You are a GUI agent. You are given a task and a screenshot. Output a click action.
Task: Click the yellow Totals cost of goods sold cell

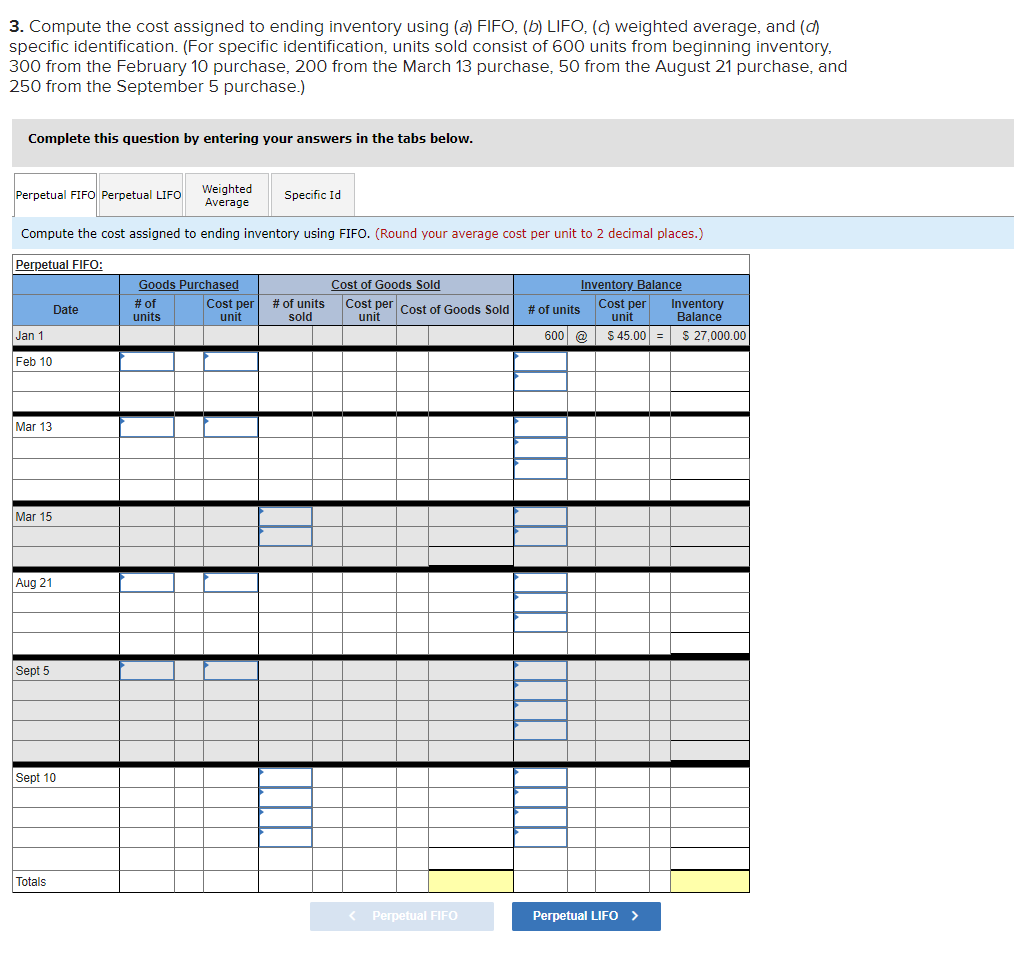tap(470, 881)
